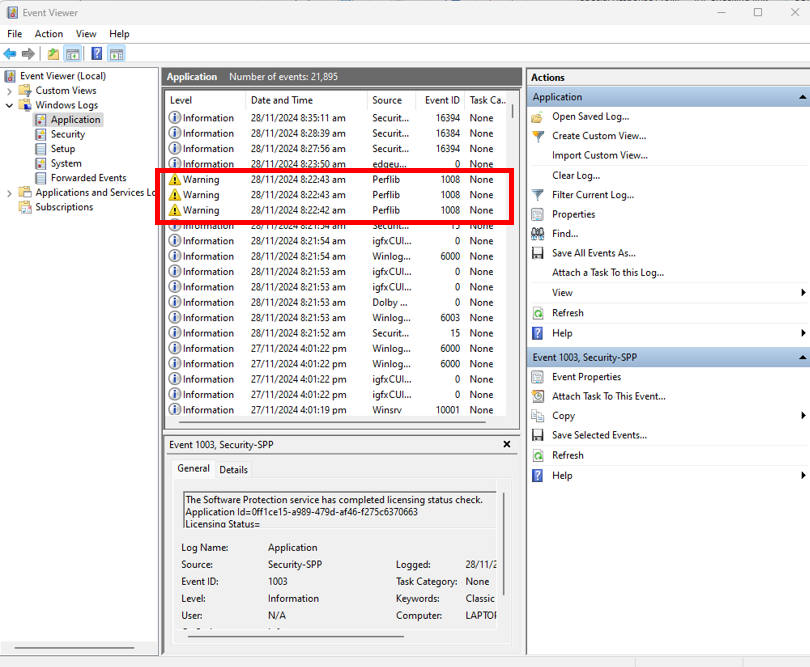
Task: Click the blue Help toolbar icon
Action: tap(97, 54)
